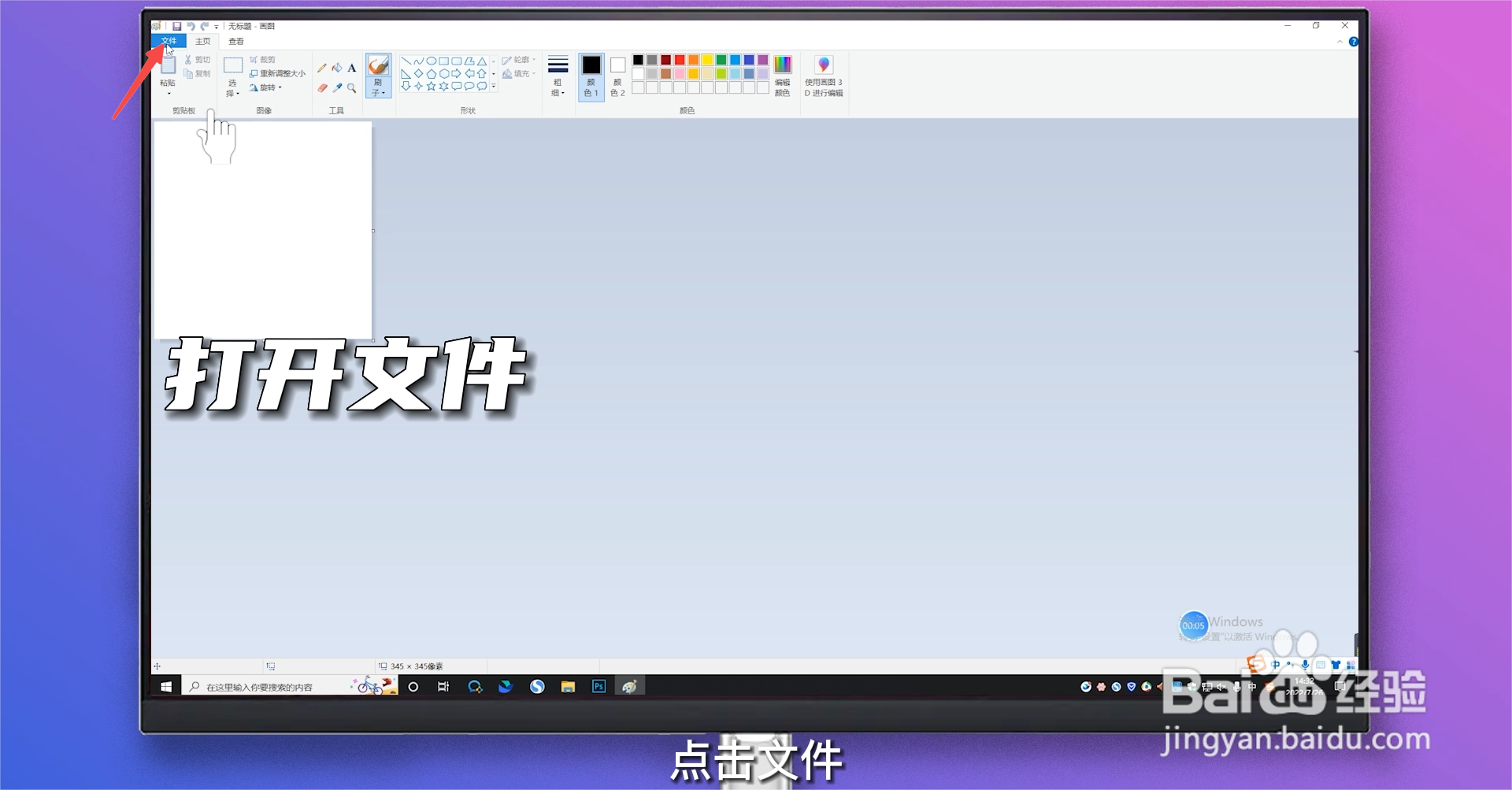Select the Down arrow shape

[x=406, y=87]
